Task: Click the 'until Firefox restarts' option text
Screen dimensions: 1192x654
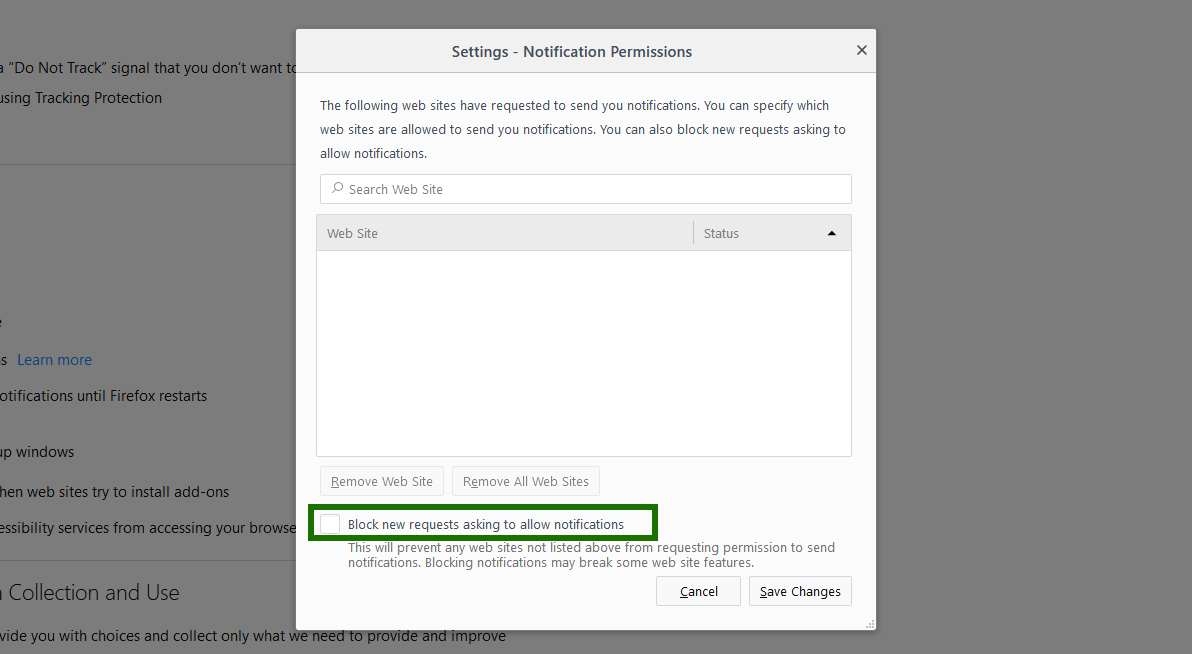Action: click(x=103, y=396)
